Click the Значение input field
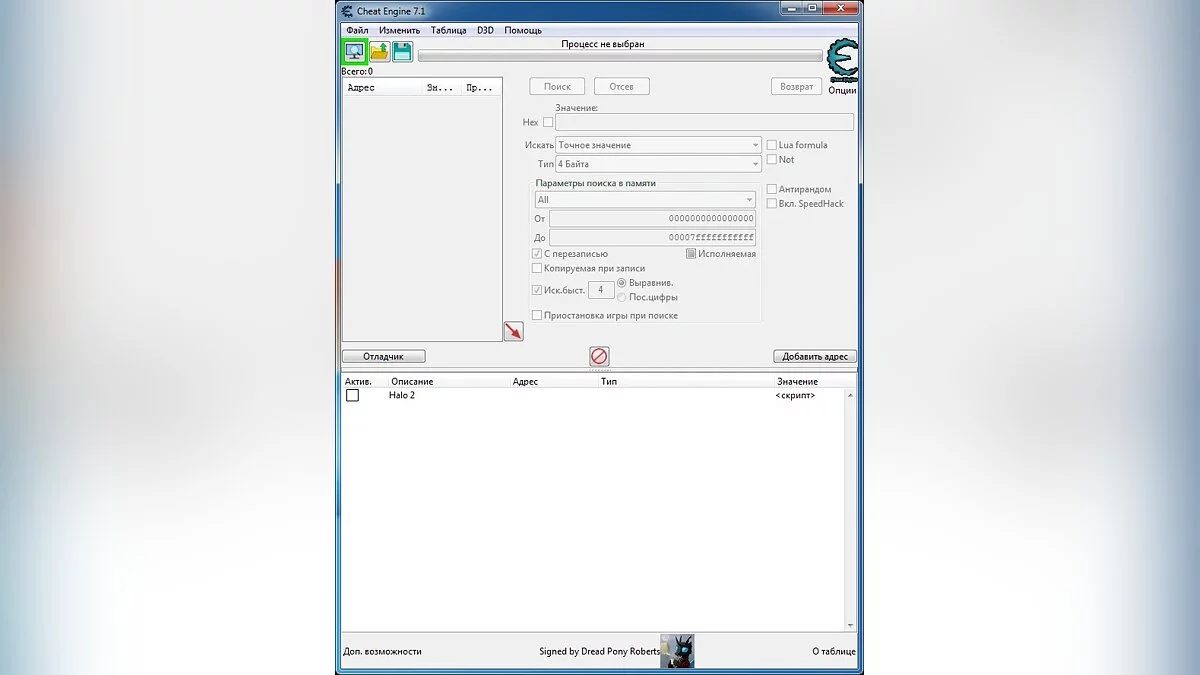 (x=705, y=122)
